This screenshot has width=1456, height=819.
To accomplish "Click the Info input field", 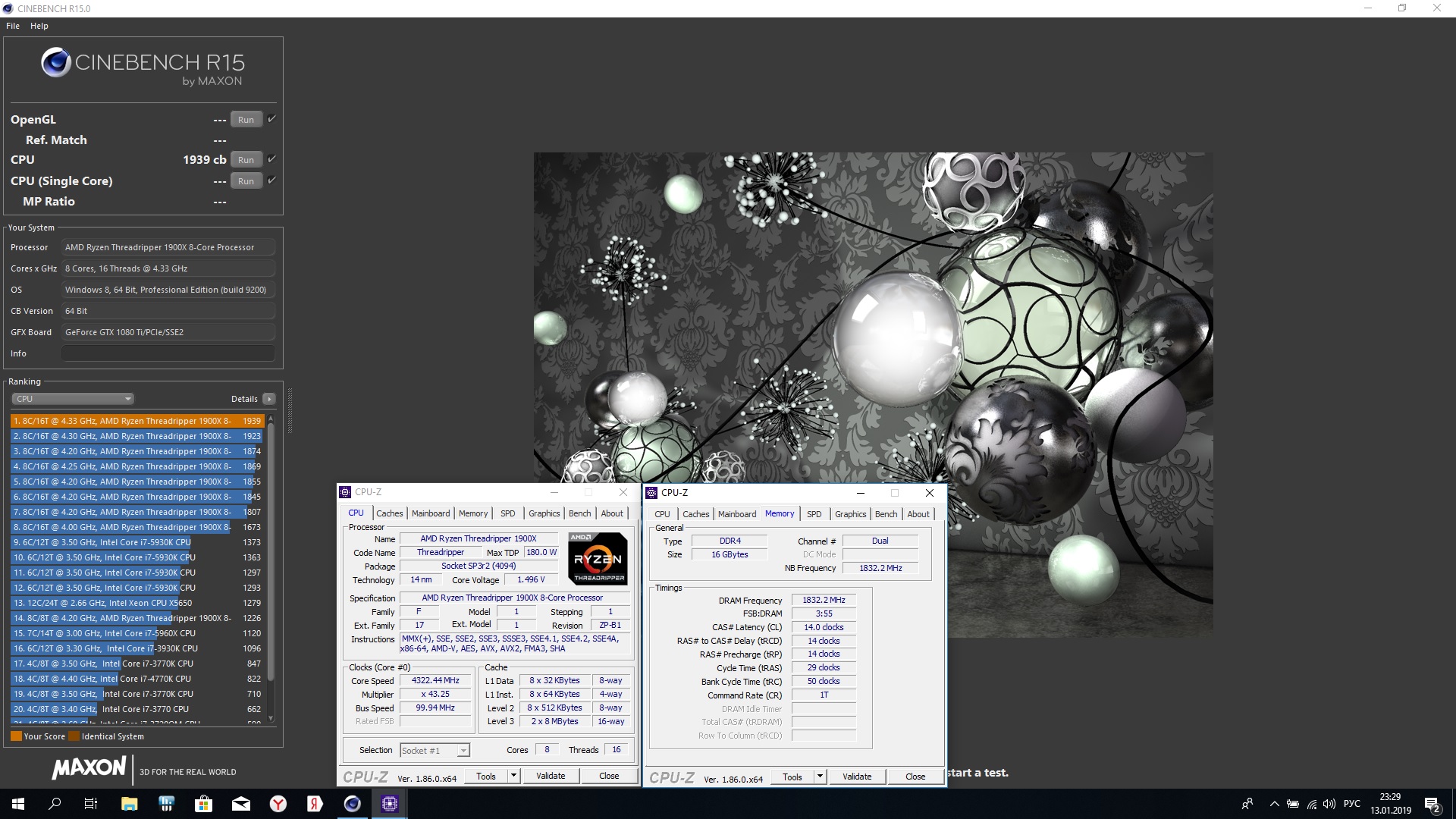I will (168, 353).
